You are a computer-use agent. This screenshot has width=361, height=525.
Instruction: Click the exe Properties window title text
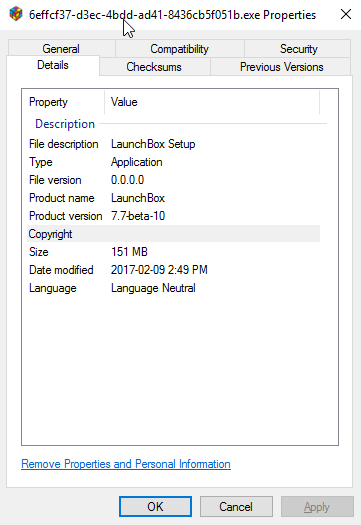click(172, 15)
